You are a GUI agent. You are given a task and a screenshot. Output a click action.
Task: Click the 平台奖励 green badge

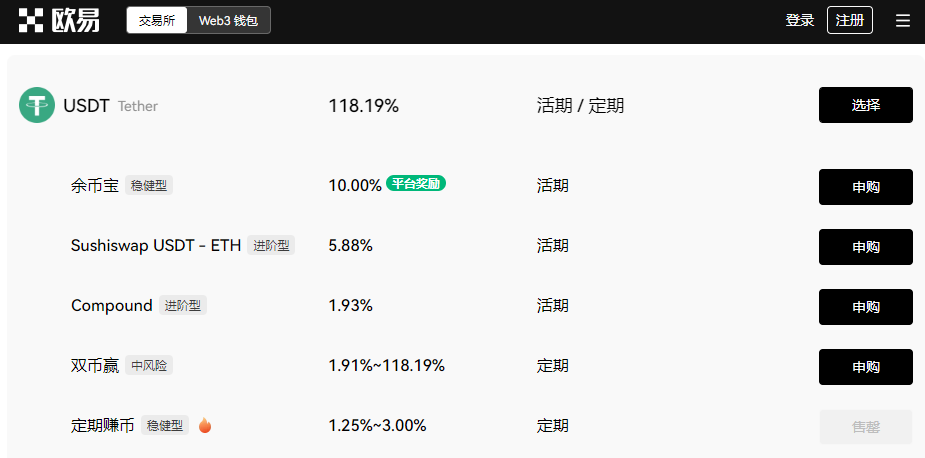(x=416, y=184)
